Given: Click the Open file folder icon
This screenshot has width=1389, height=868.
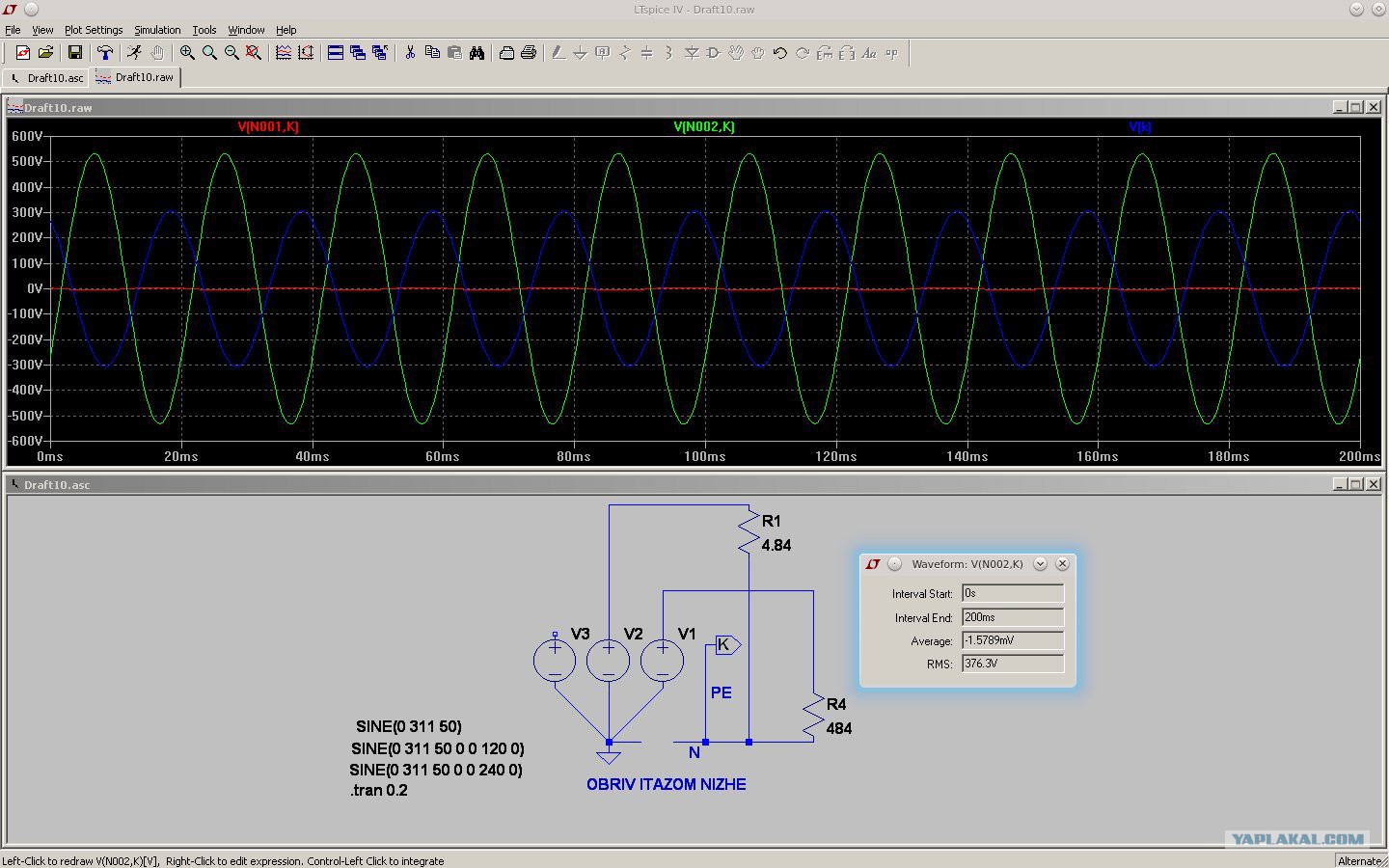Looking at the screenshot, I should point(45,53).
